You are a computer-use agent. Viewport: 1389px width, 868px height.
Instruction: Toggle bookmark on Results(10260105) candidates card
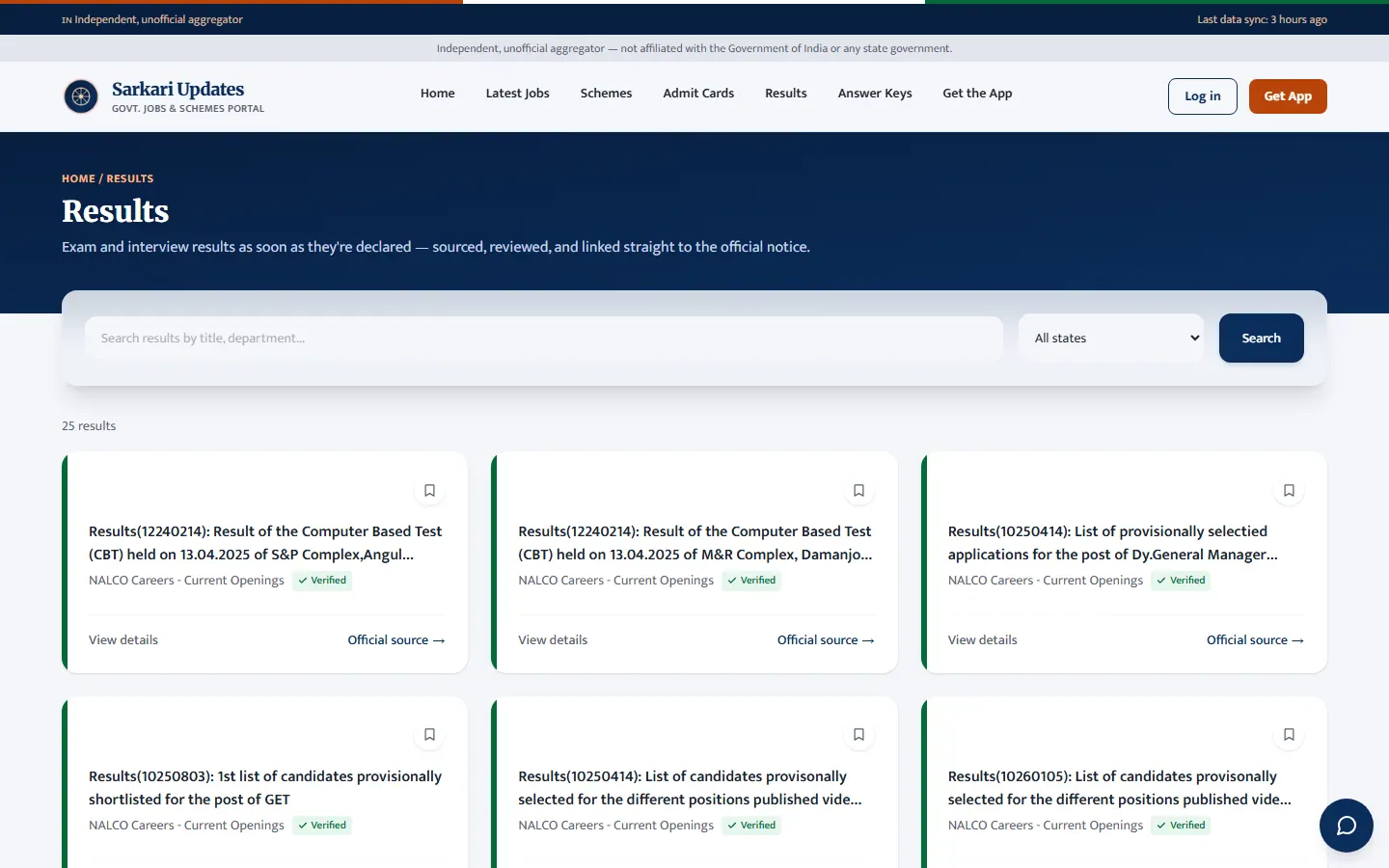coord(1289,735)
